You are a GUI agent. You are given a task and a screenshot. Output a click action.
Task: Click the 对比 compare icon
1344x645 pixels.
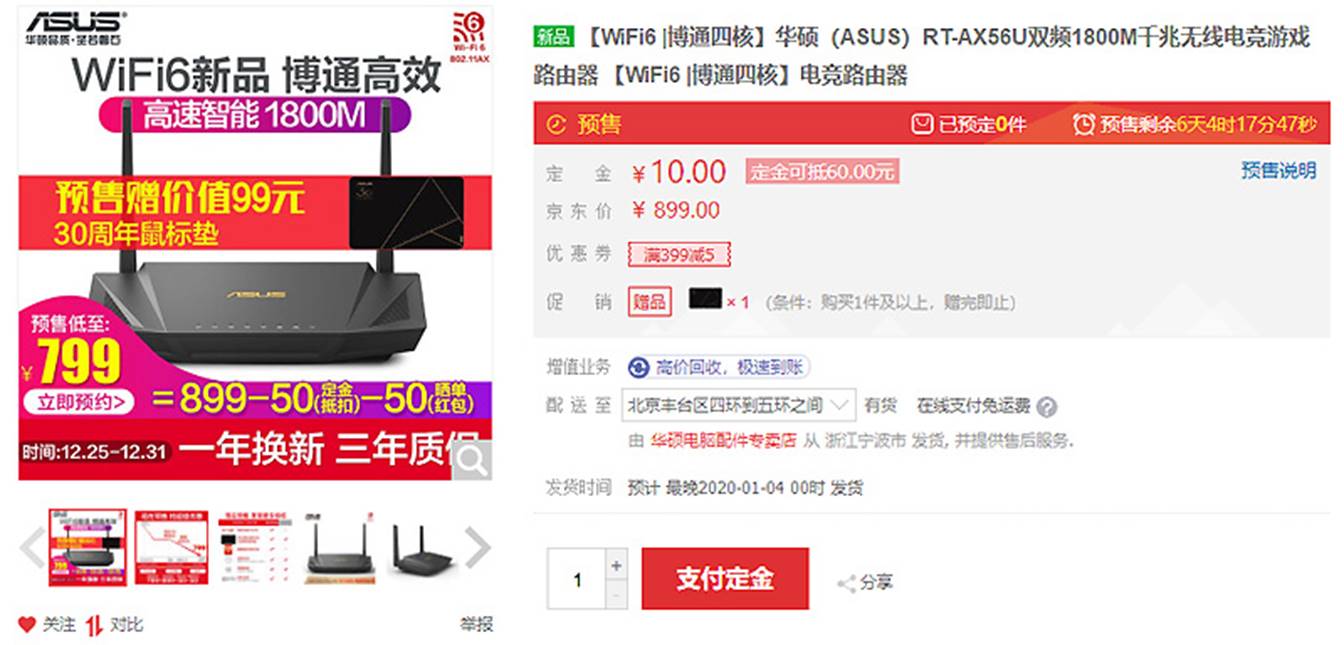tap(94, 625)
